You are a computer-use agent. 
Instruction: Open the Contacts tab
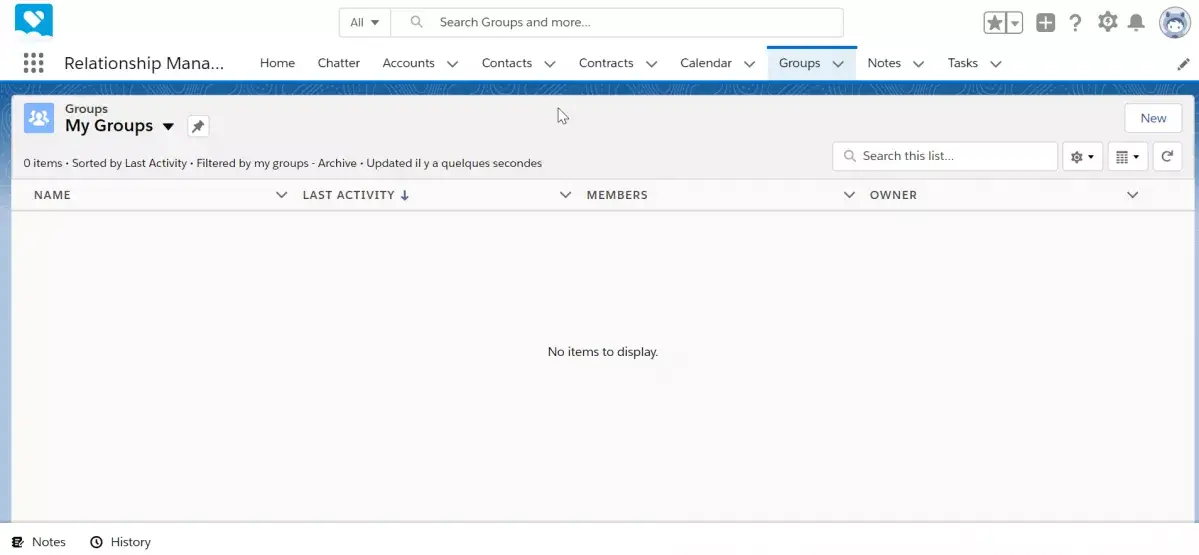(506, 63)
